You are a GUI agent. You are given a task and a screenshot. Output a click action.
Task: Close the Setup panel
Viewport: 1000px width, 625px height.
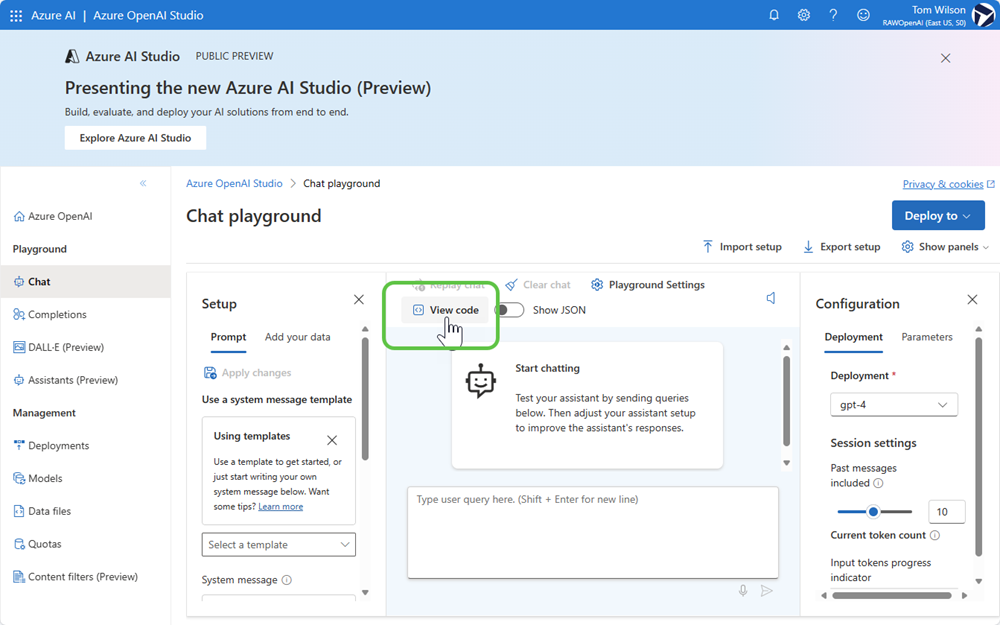(x=358, y=300)
